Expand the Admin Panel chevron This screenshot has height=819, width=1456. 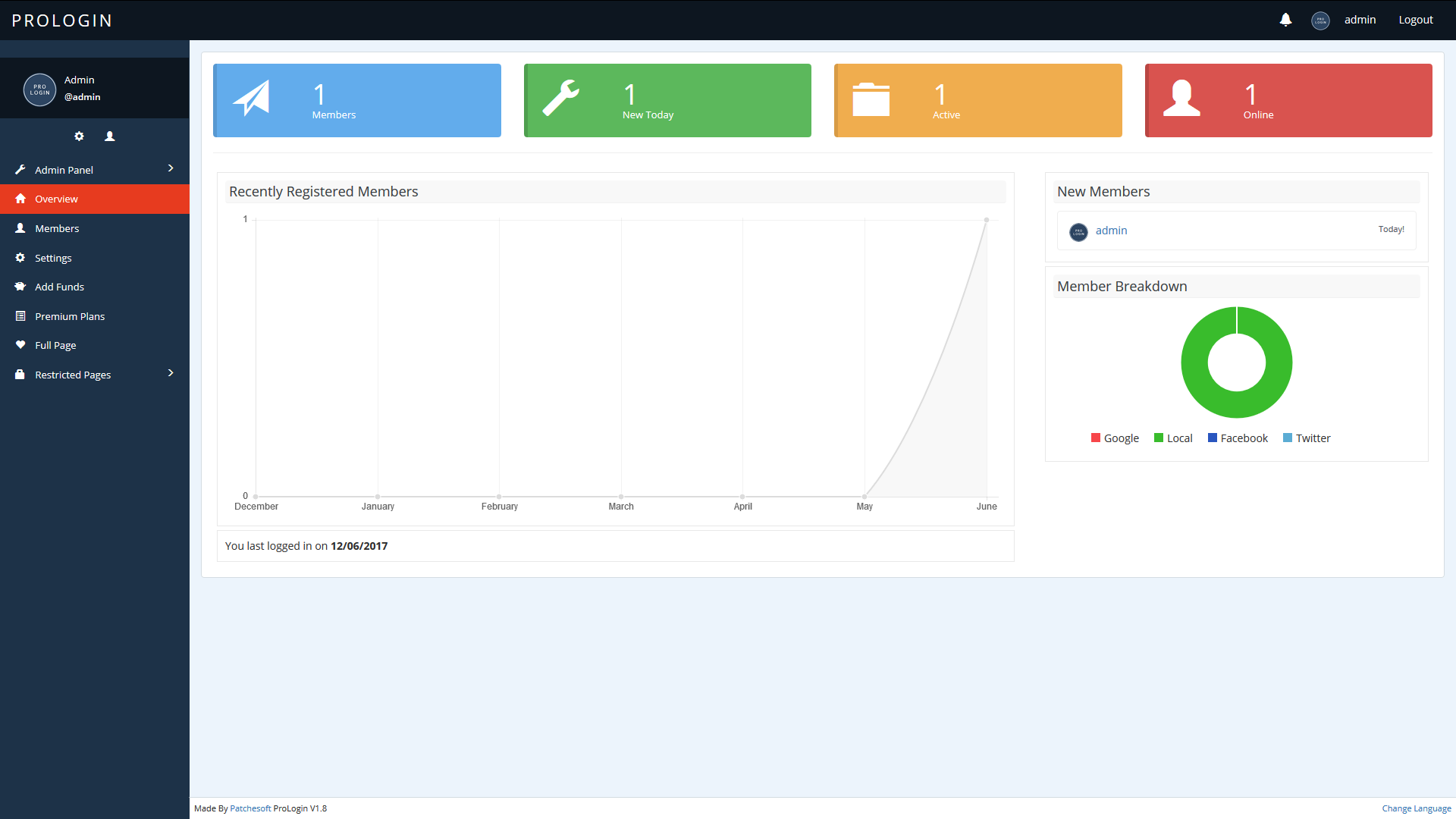pyautogui.click(x=171, y=168)
